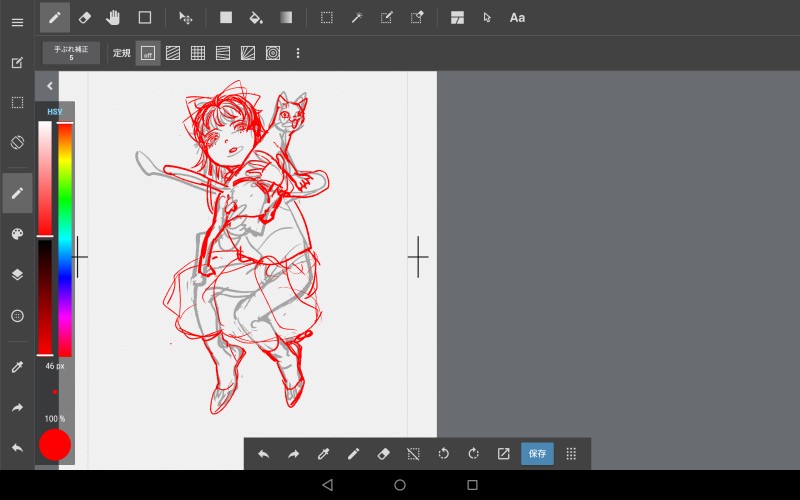Open the ruler more options dots
The height and width of the screenshot is (500, 800).
298,53
